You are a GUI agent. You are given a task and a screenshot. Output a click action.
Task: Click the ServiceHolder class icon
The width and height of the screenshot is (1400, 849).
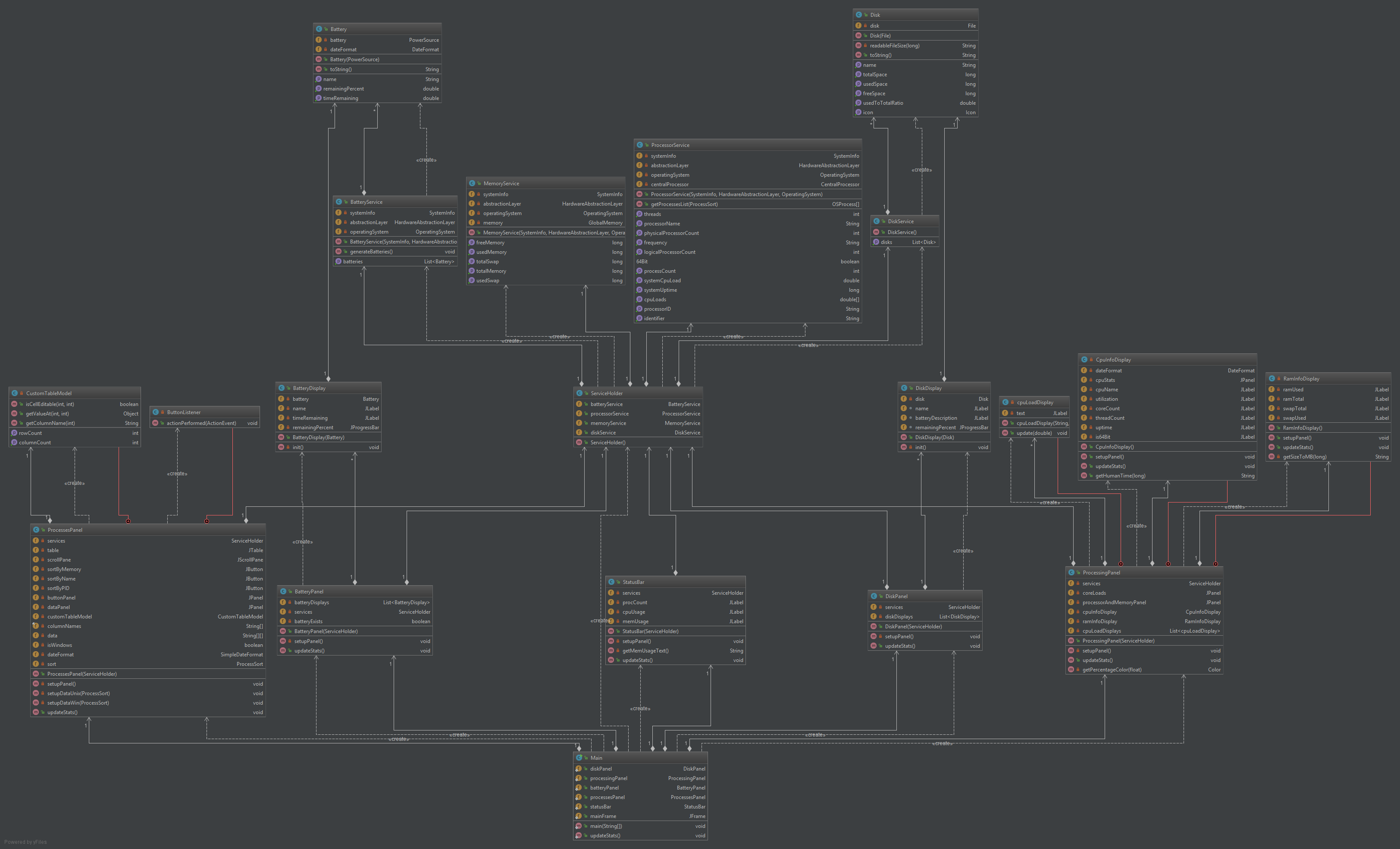tap(579, 393)
